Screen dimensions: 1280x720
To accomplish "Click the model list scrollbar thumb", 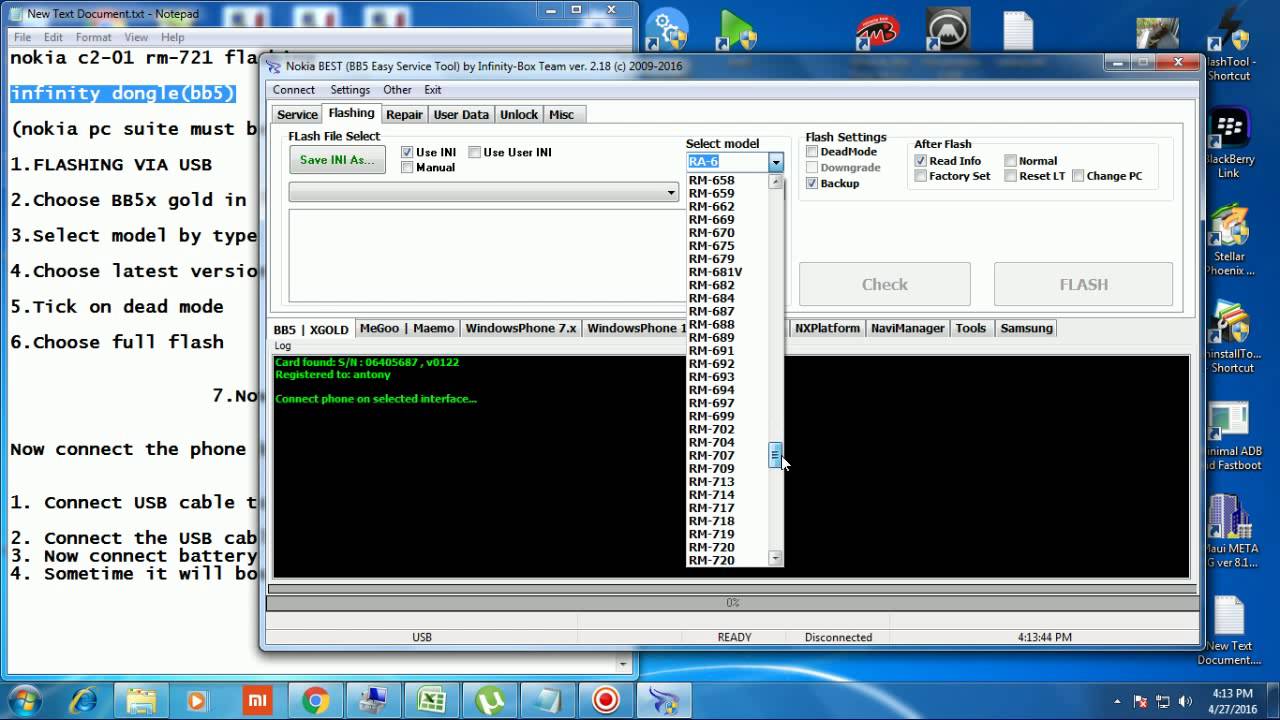I will [x=775, y=455].
